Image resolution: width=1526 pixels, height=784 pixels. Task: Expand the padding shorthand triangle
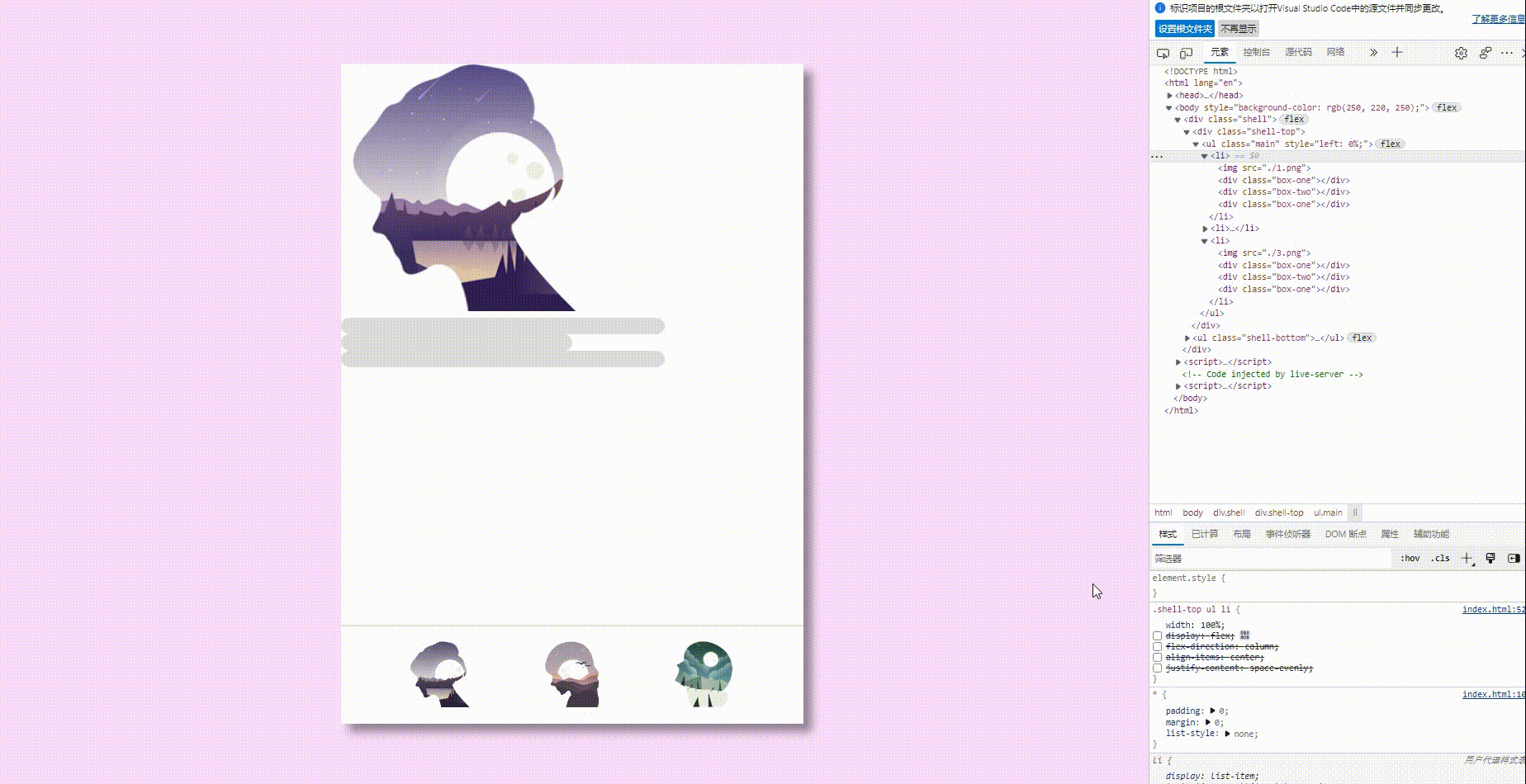pos(1213,711)
